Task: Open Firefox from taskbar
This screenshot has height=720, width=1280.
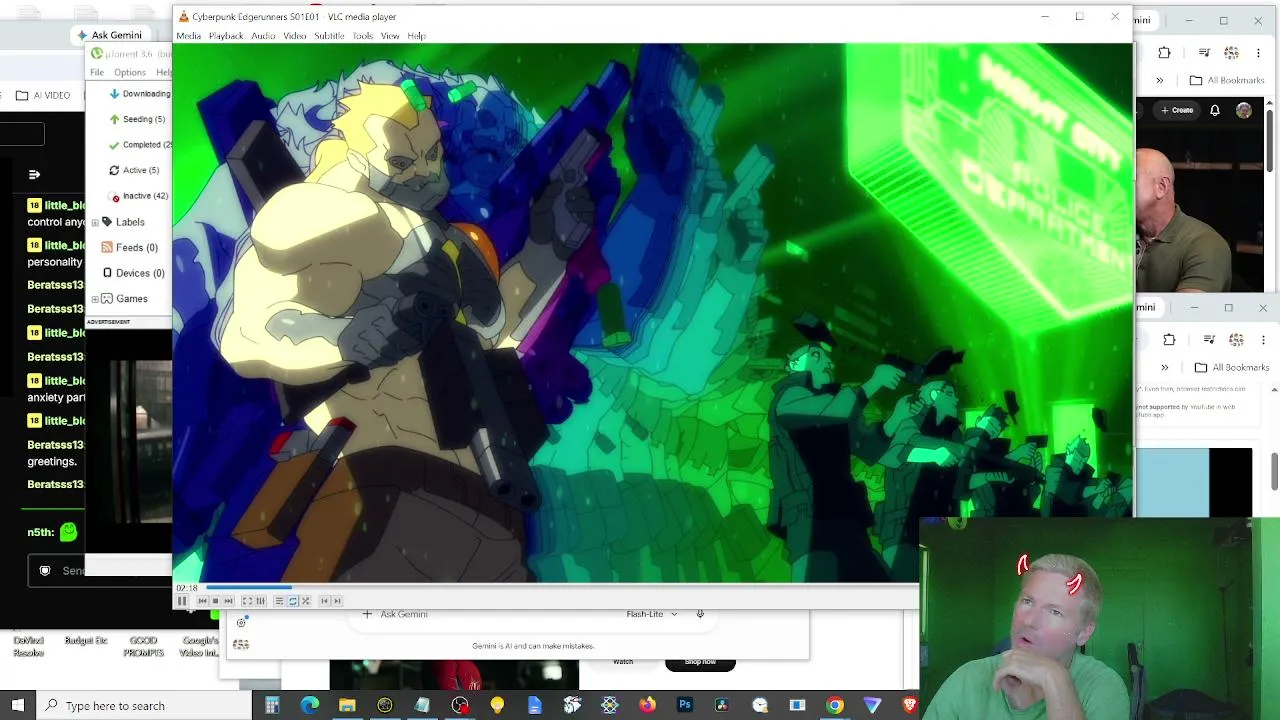Action: 647,706
